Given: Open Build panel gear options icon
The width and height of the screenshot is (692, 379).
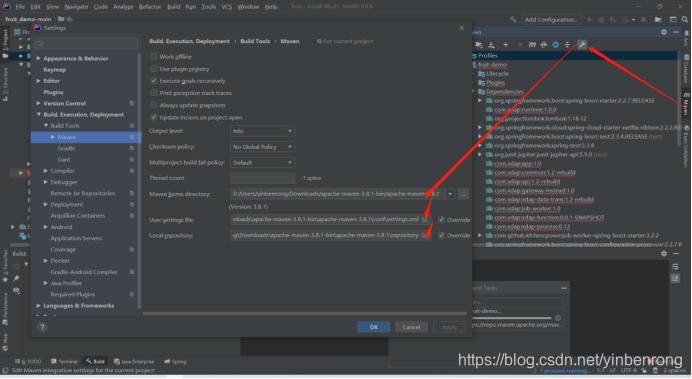Looking at the screenshot, I should point(664,254).
